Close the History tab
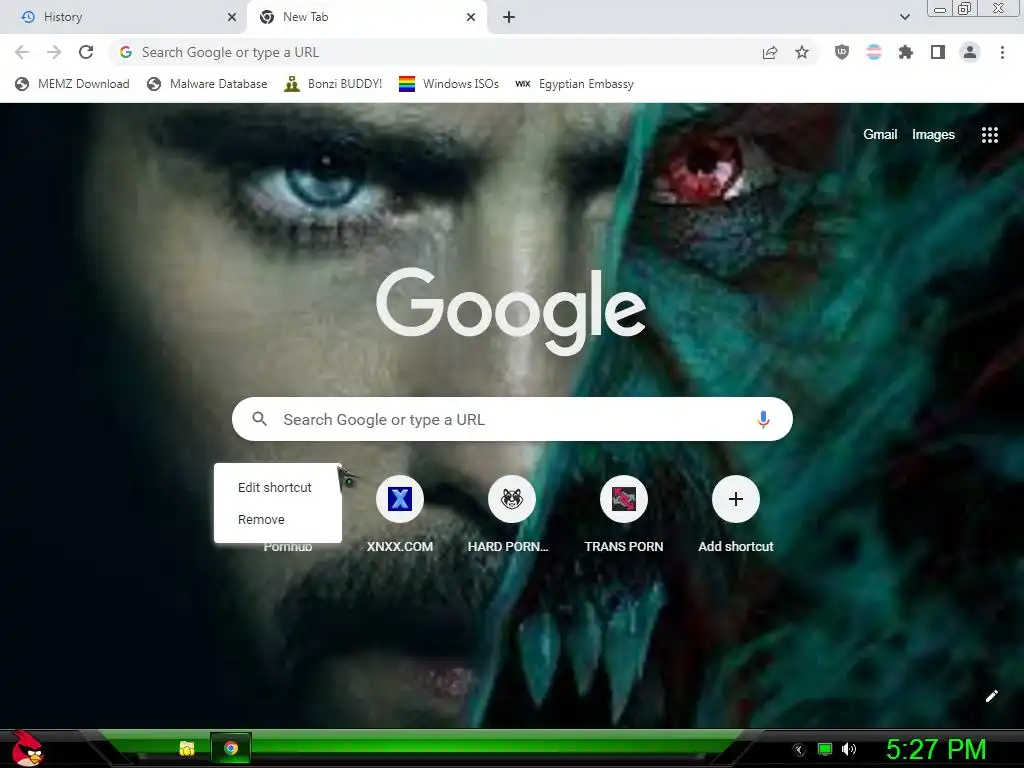 232,17
